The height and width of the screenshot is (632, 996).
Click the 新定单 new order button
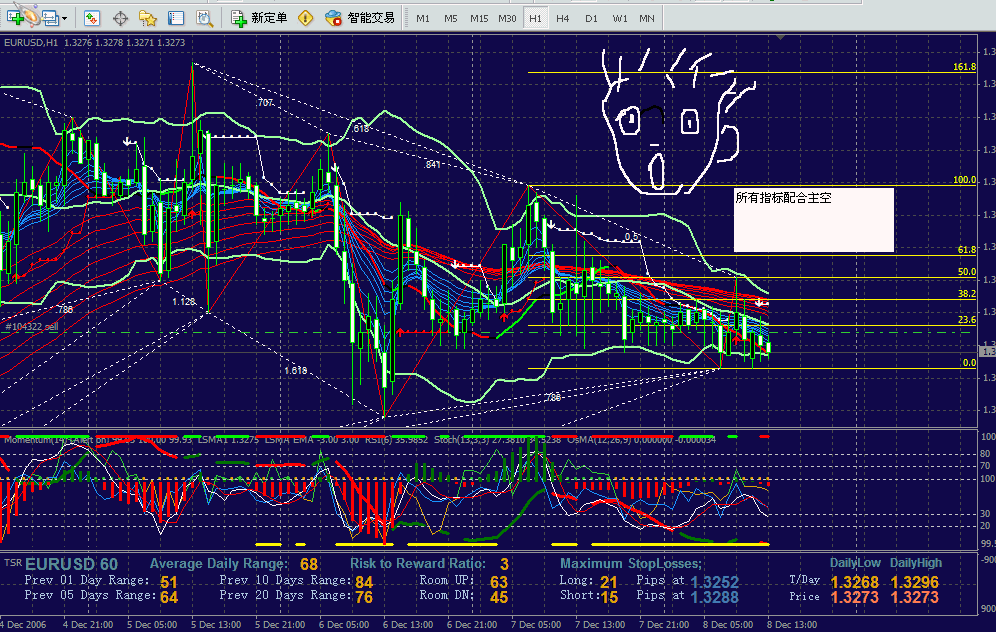click(x=259, y=18)
